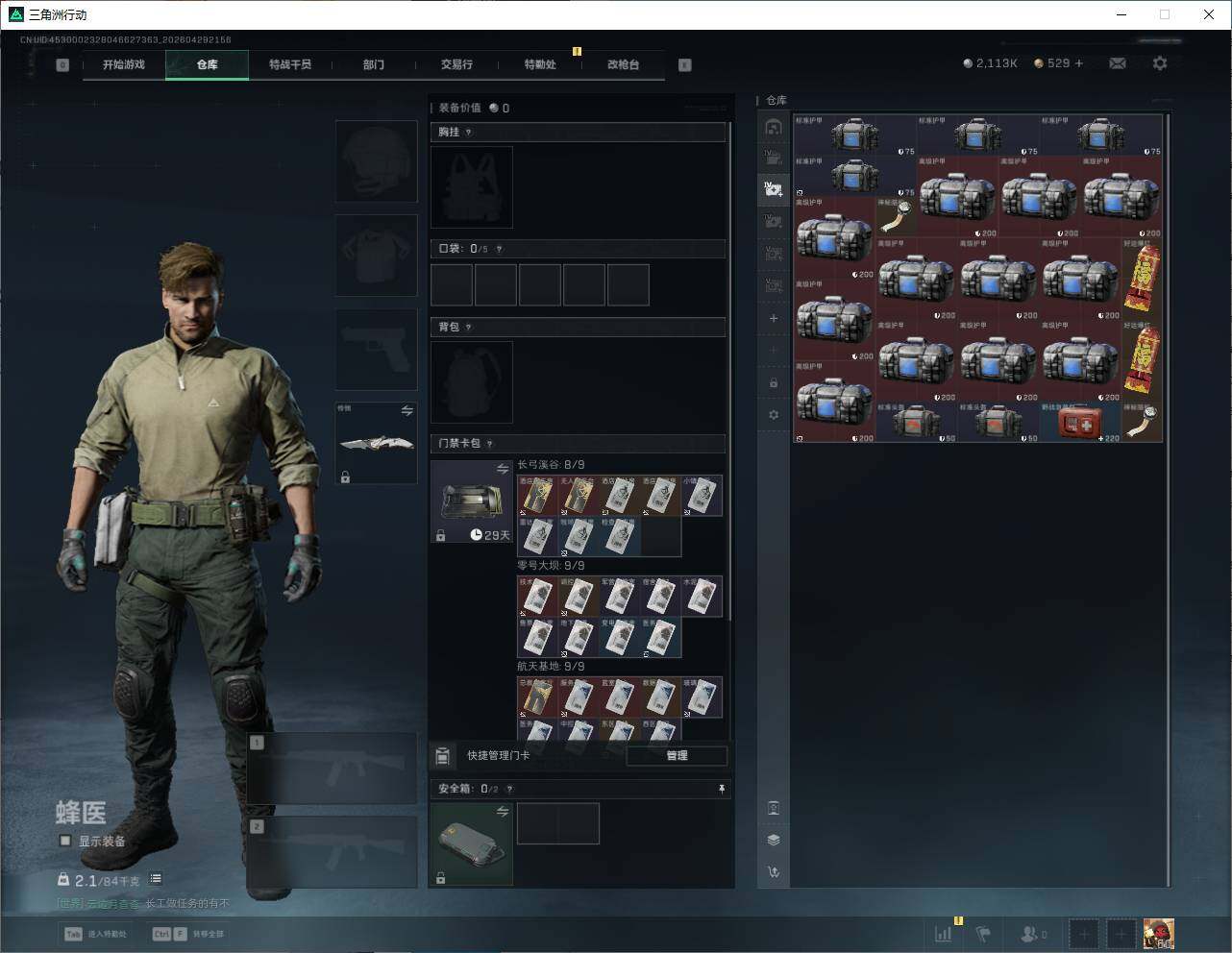Swap the keycard case via arrows icon

(x=503, y=469)
